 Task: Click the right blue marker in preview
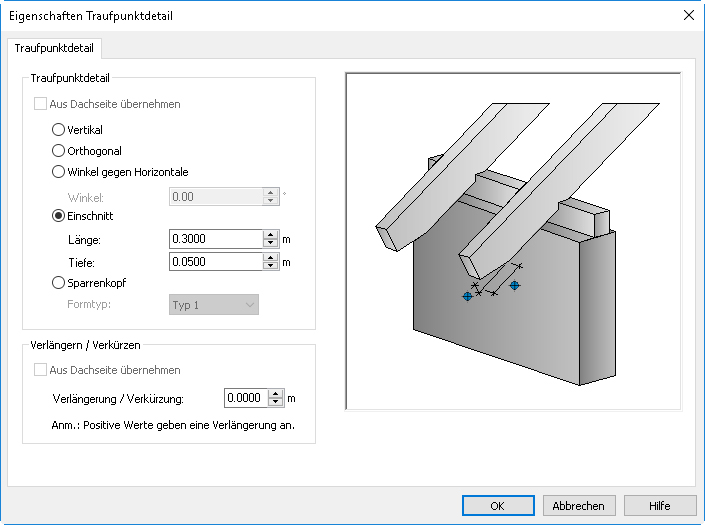point(515,285)
